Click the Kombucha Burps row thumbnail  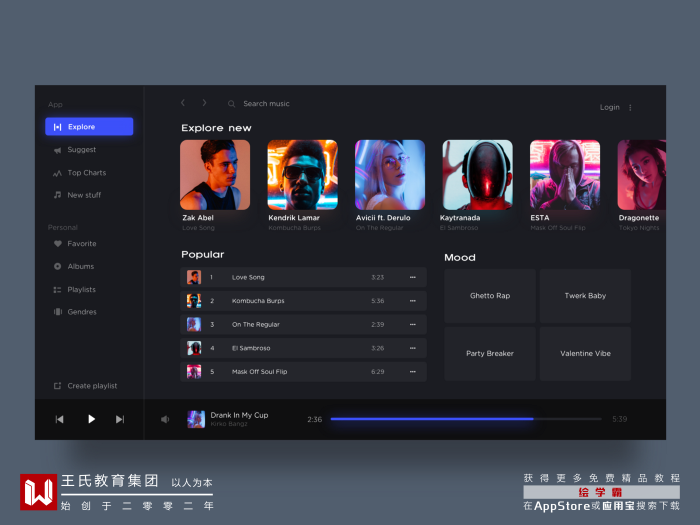click(x=194, y=301)
